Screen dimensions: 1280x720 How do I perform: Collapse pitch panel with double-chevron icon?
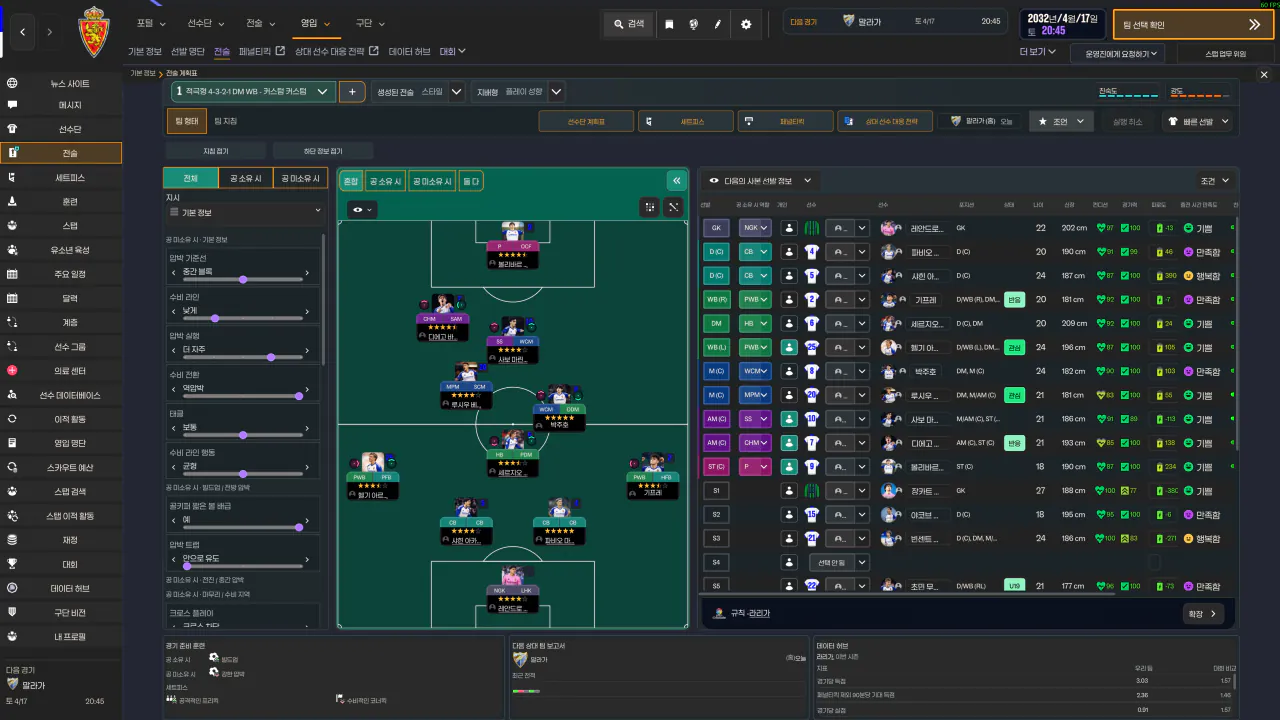point(677,181)
